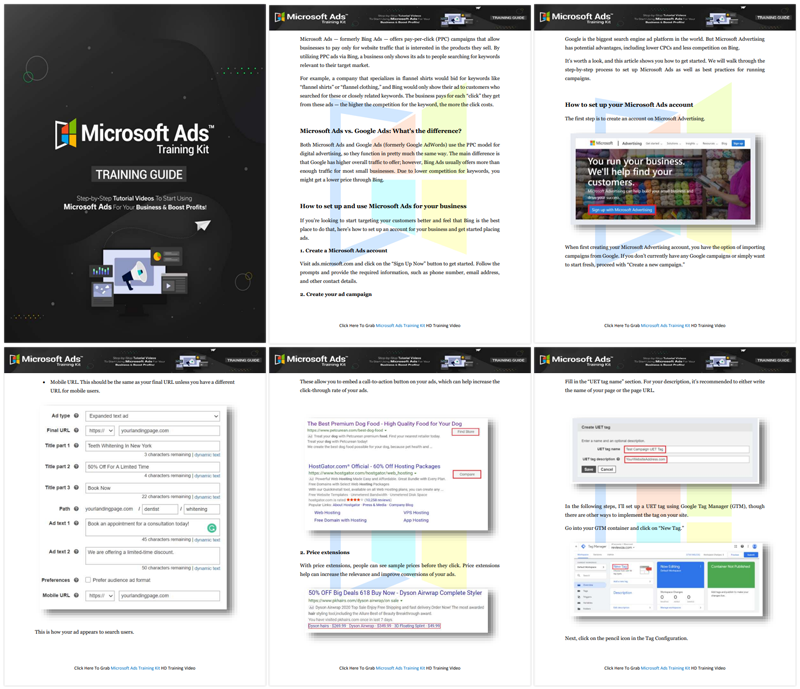
Task: Click the star rating in the HostGator ad
Action: point(354,500)
